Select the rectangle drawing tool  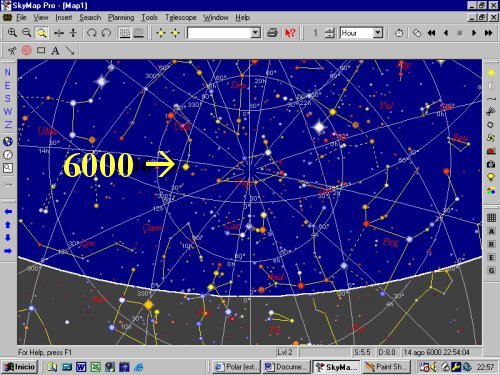click(41, 50)
